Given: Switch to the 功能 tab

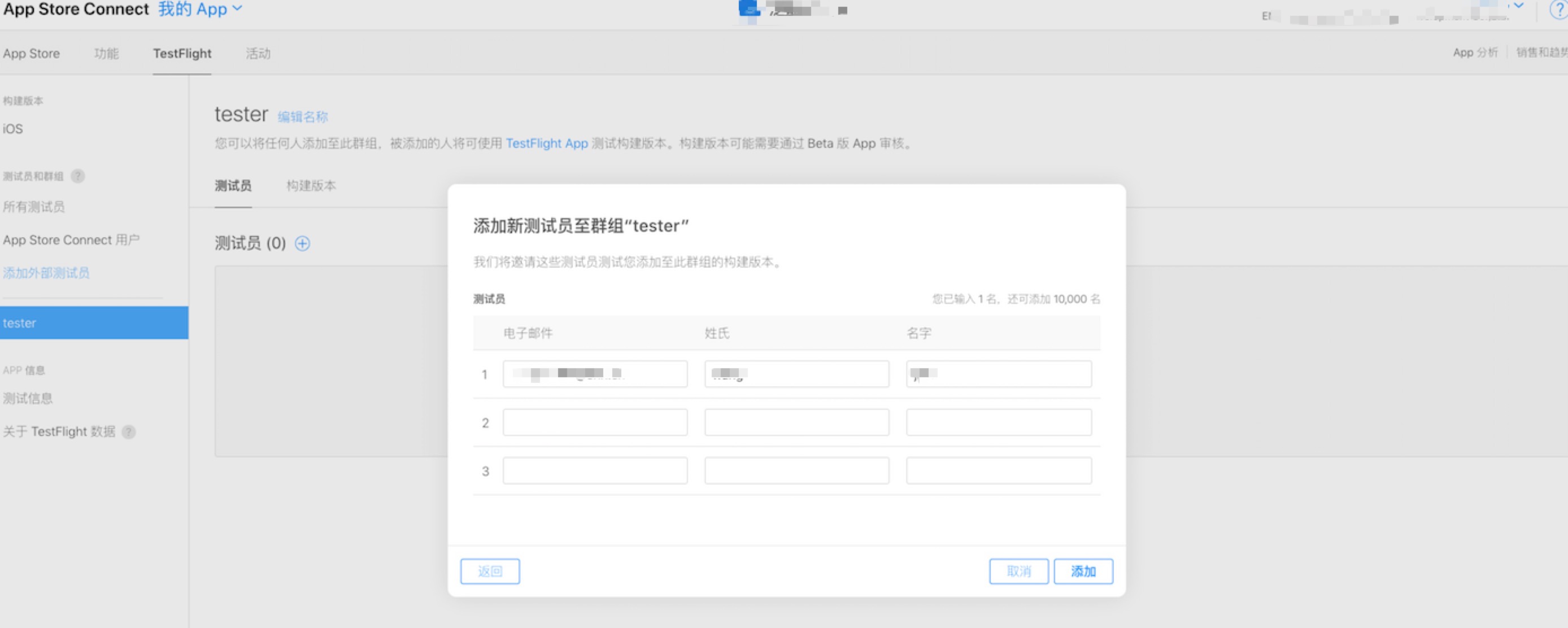Looking at the screenshot, I should coord(107,54).
